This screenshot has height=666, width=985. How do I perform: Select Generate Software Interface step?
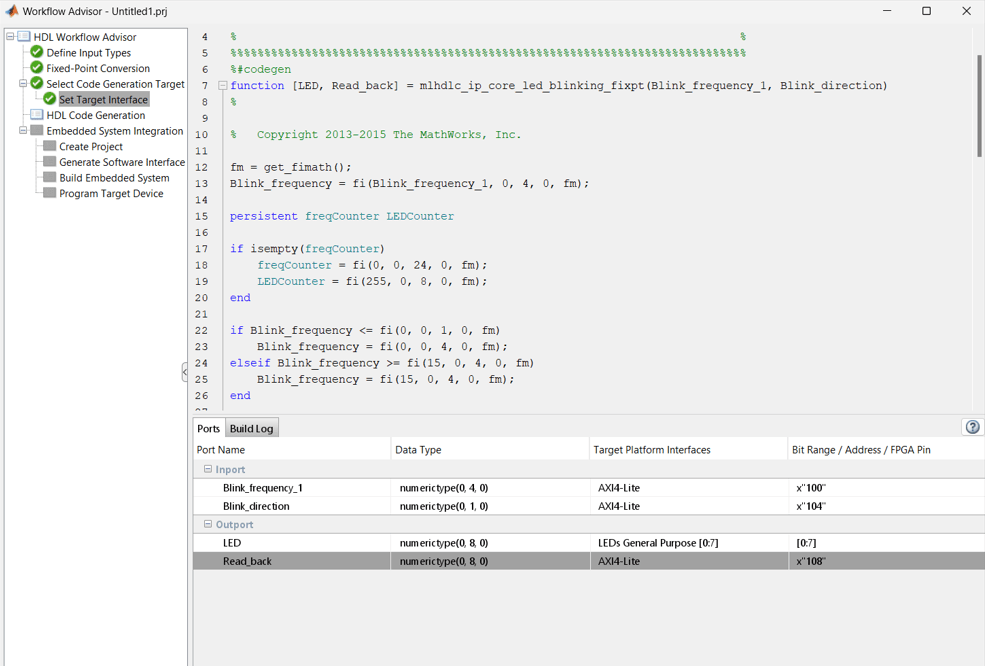[121, 162]
